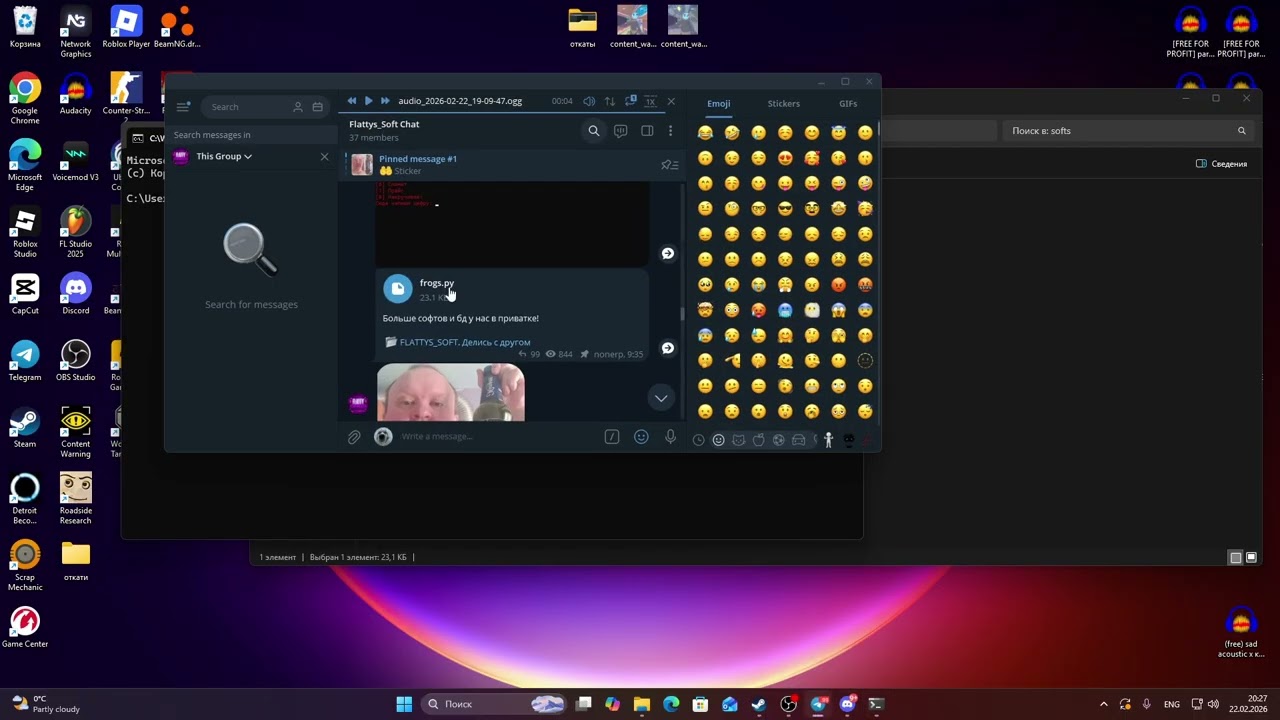
Task: Close the message search panel
Action: click(324, 156)
